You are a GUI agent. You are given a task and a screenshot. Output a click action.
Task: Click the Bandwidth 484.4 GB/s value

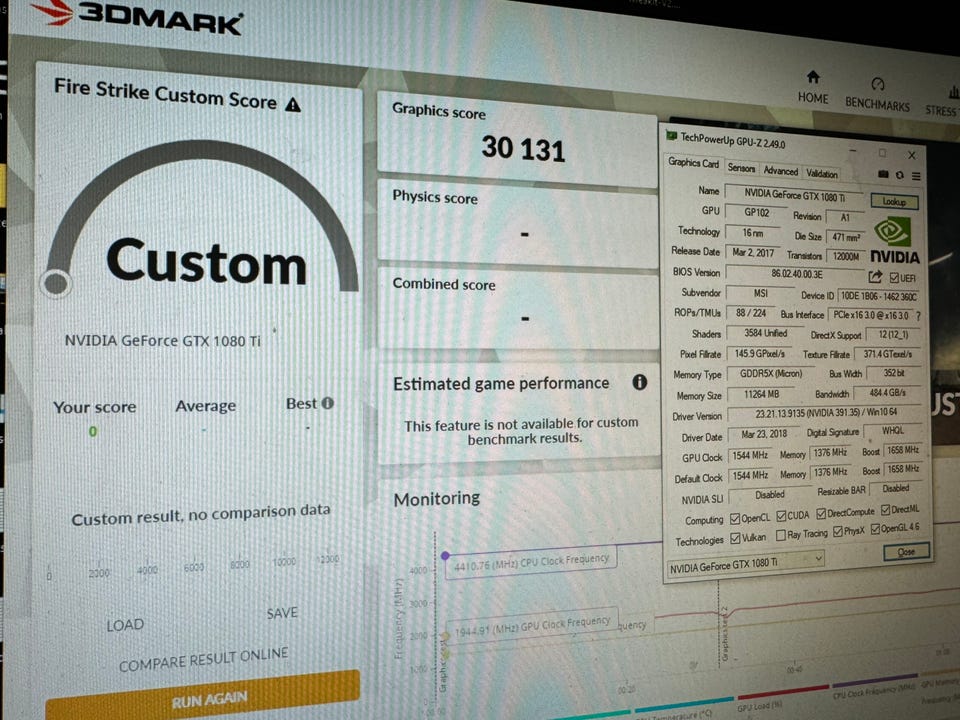coord(887,392)
